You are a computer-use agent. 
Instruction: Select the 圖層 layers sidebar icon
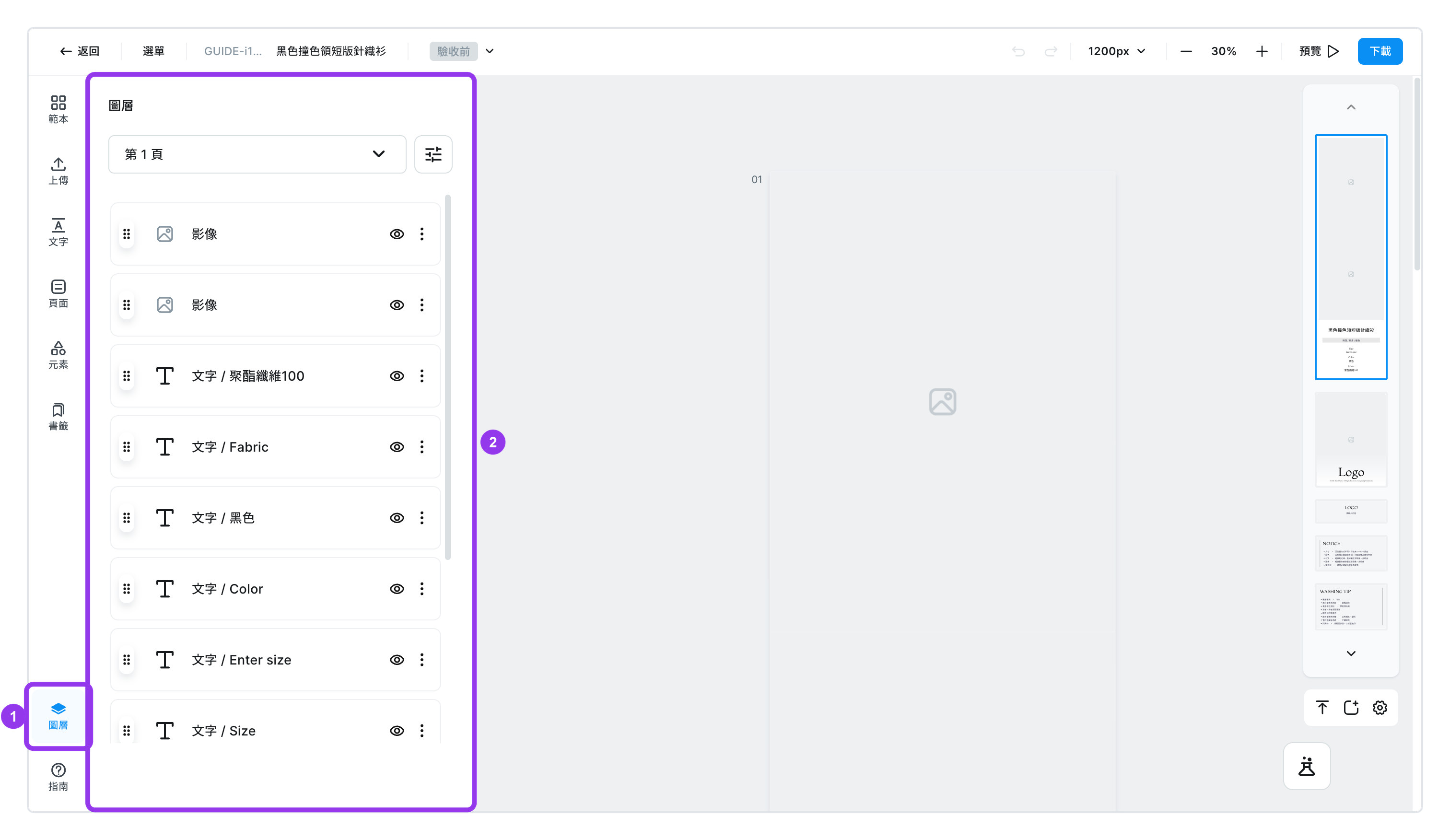point(58,716)
